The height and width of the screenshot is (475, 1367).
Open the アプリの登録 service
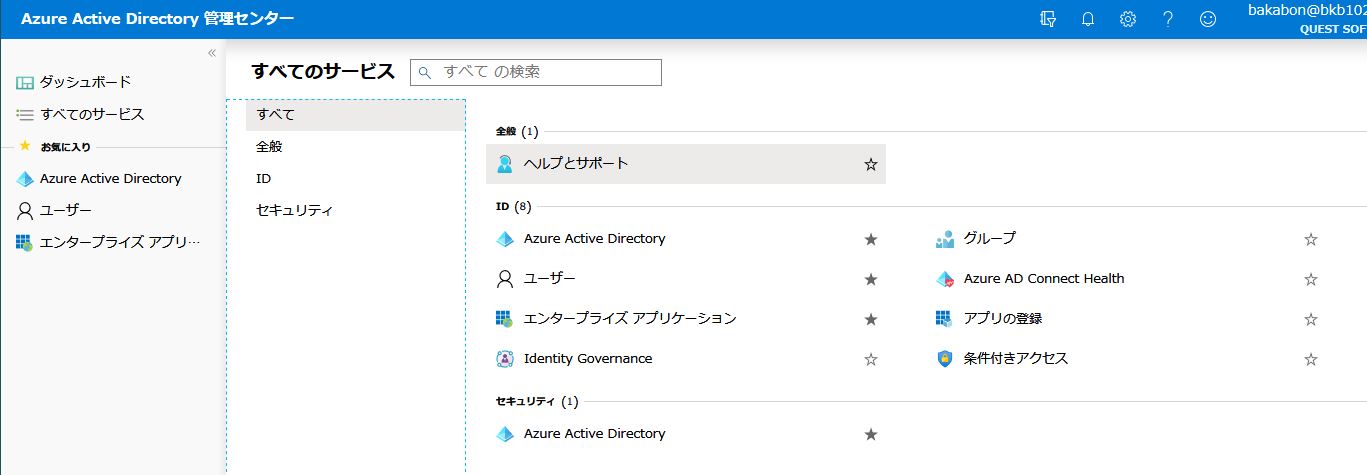1003,319
